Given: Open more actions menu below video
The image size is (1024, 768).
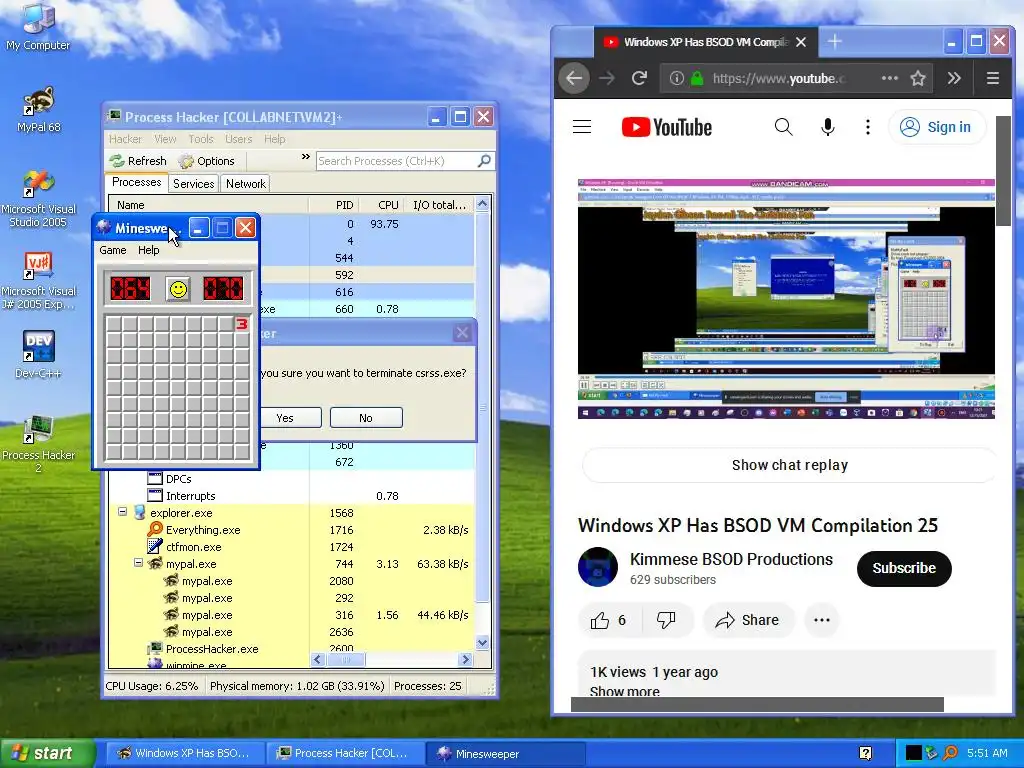Looking at the screenshot, I should click(x=822, y=620).
